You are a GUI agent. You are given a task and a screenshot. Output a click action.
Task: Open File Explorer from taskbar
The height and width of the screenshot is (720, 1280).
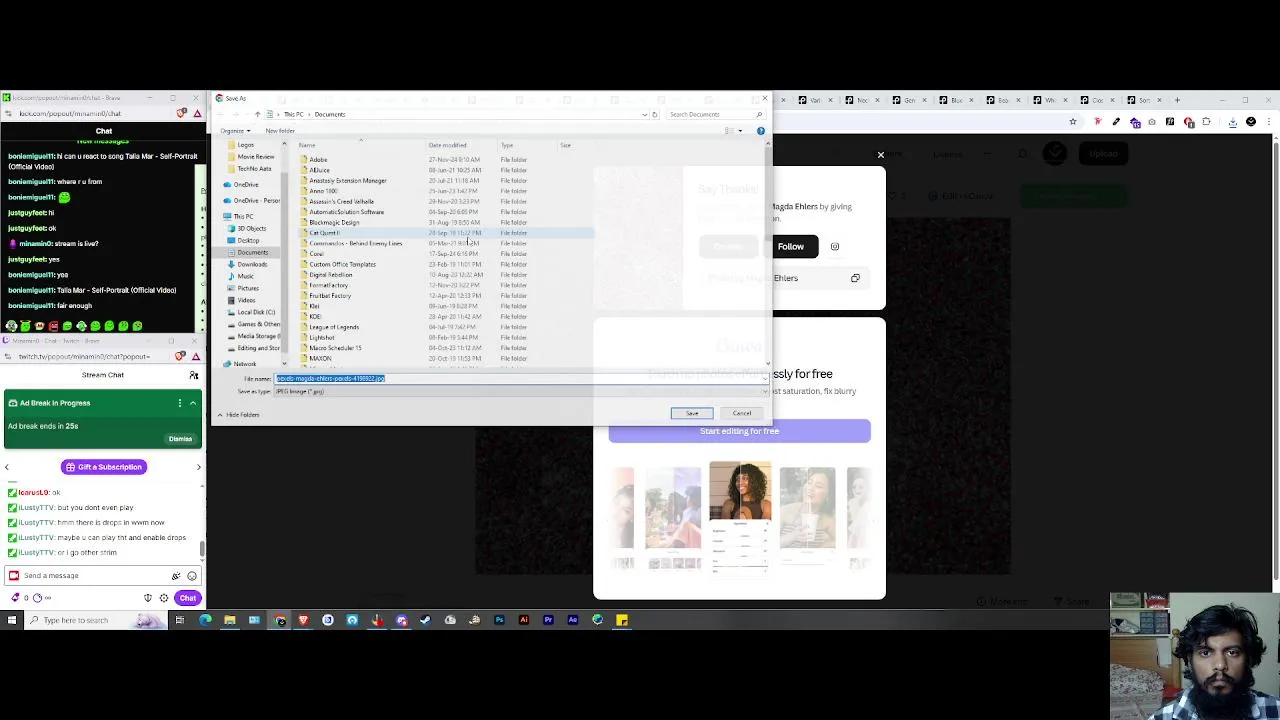(229, 620)
